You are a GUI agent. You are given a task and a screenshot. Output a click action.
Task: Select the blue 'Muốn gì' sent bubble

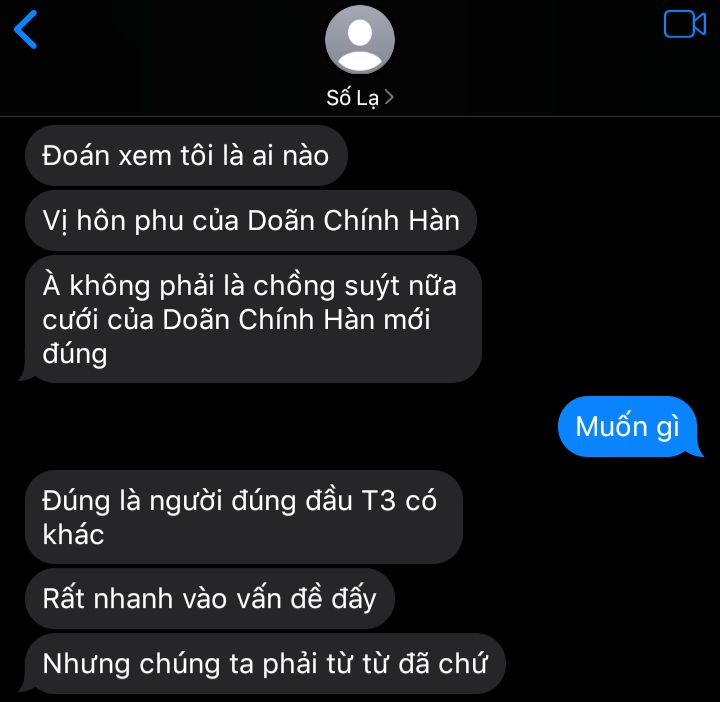(x=630, y=427)
